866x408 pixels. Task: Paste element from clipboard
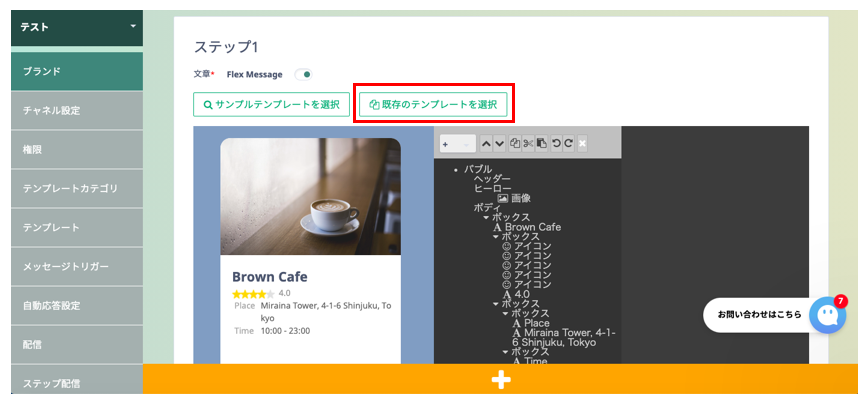pyautogui.click(x=542, y=144)
